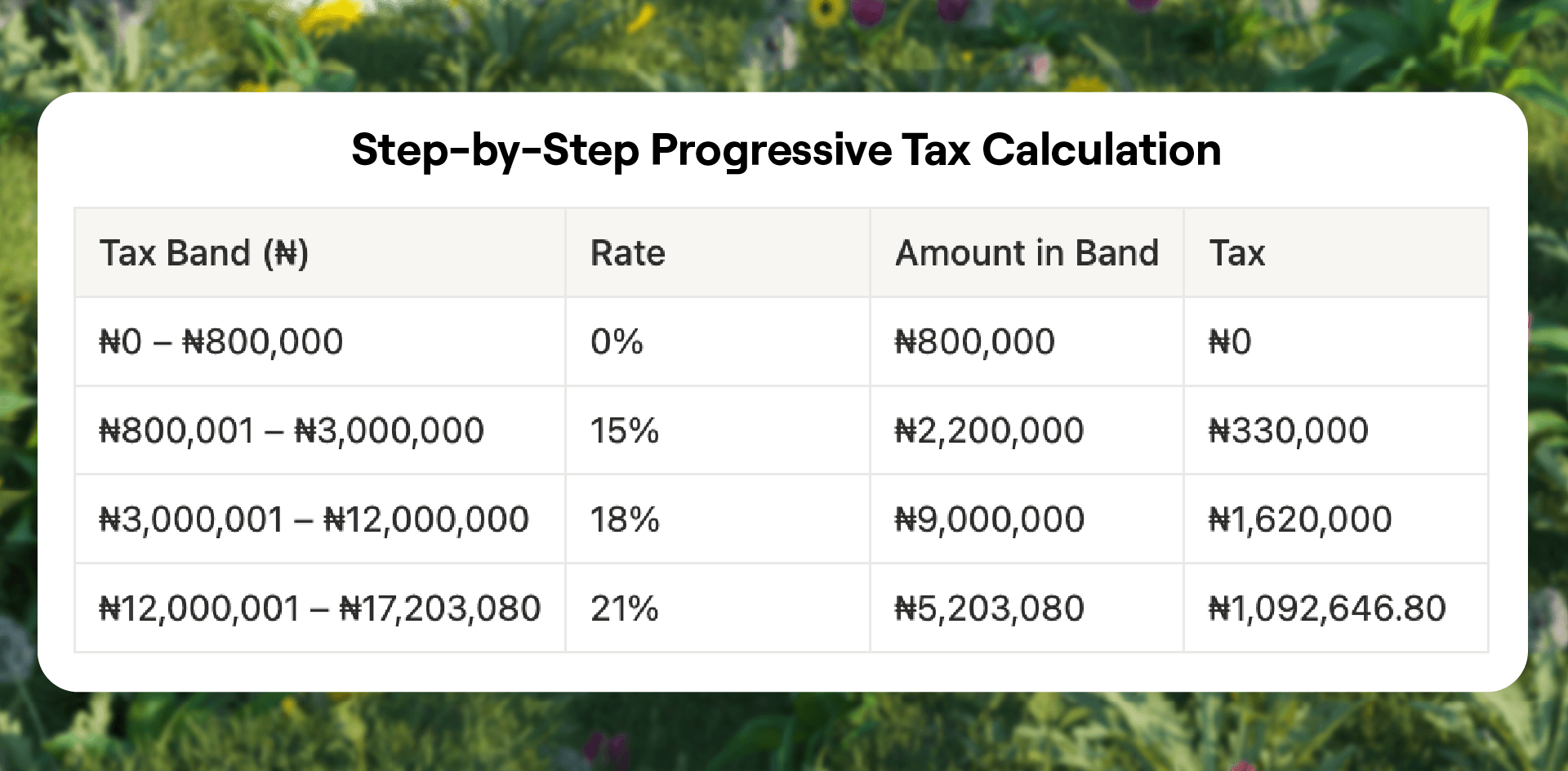Screen dimensions: 1568x771
Task: Click the "Tax Band (₦)" column header
Action: [x=204, y=253]
